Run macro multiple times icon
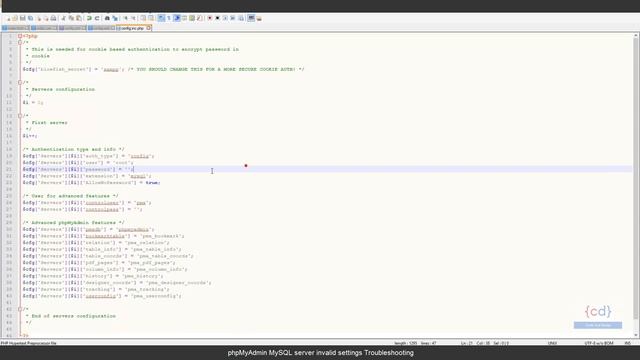Viewport: 640px width, 360px height. coord(233,18)
